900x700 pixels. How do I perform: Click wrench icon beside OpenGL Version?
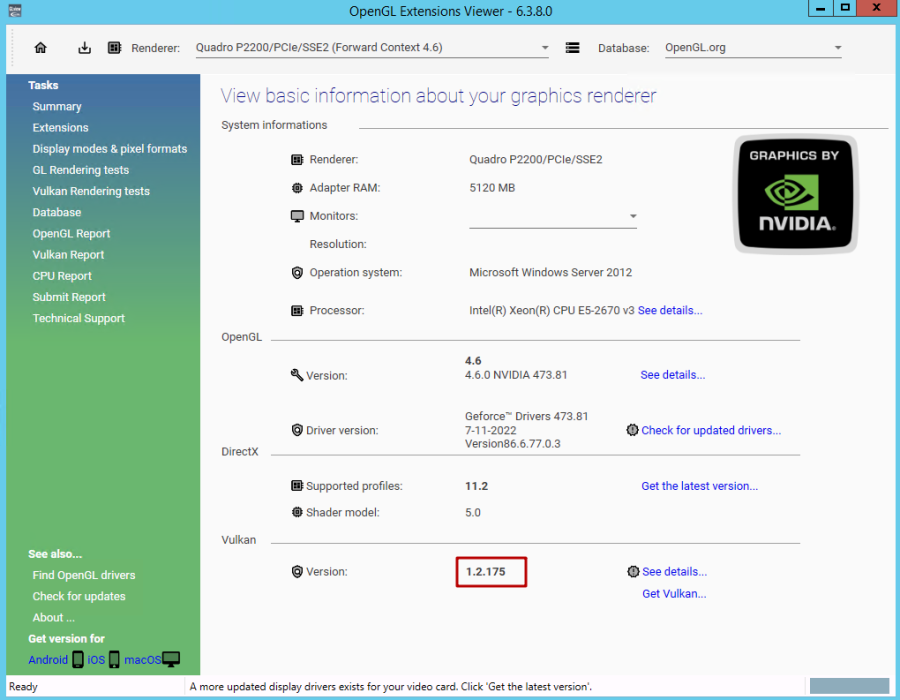(x=297, y=375)
